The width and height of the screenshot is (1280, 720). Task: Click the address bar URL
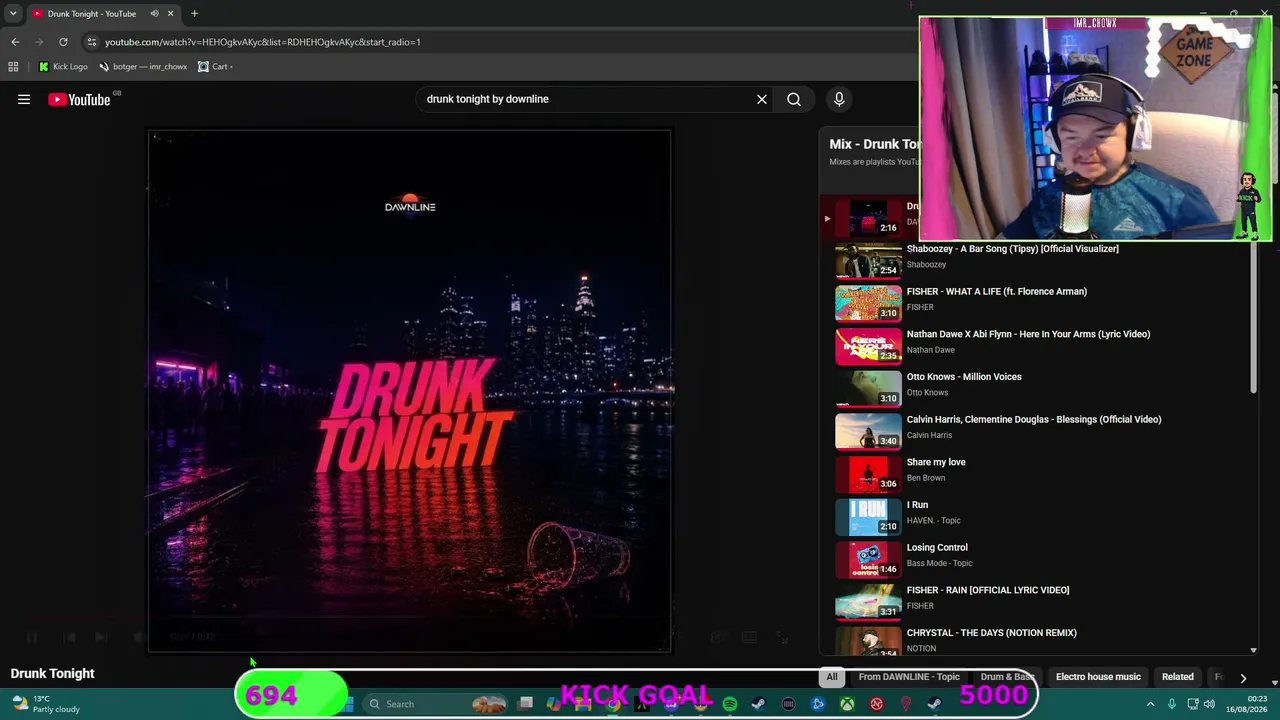click(x=263, y=42)
